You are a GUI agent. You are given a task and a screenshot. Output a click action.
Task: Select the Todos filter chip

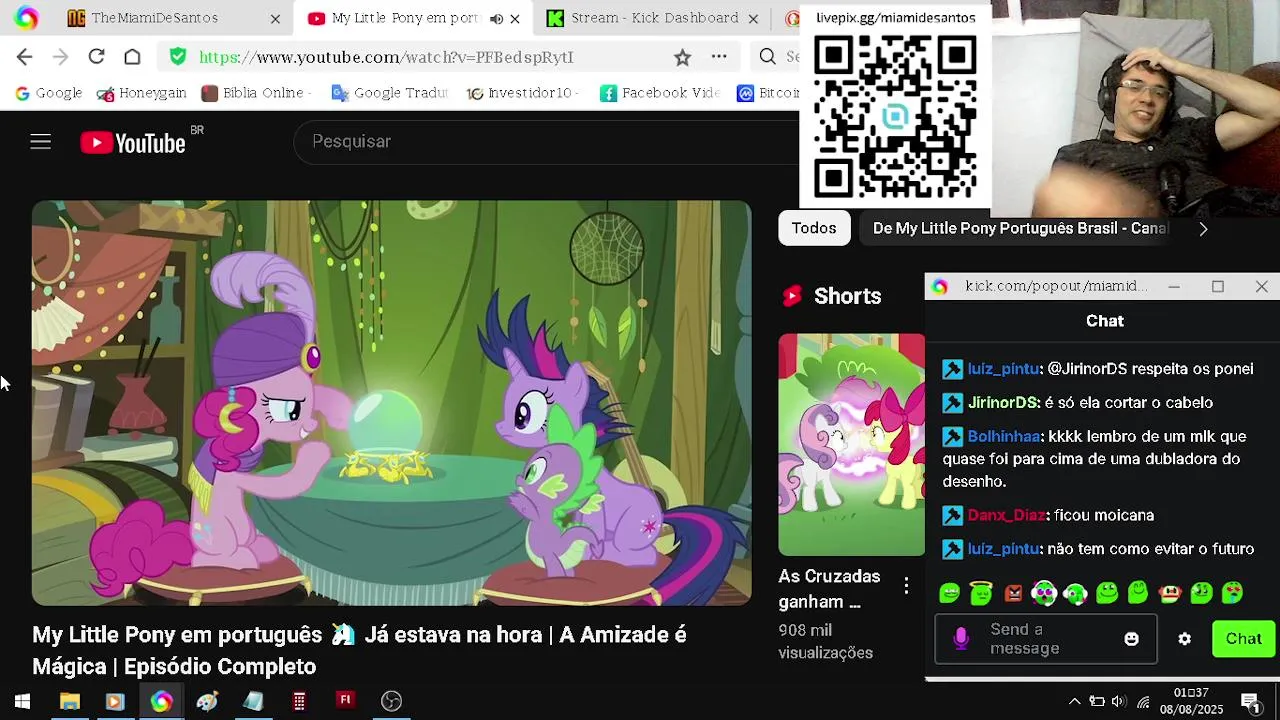pyautogui.click(x=814, y=229)
